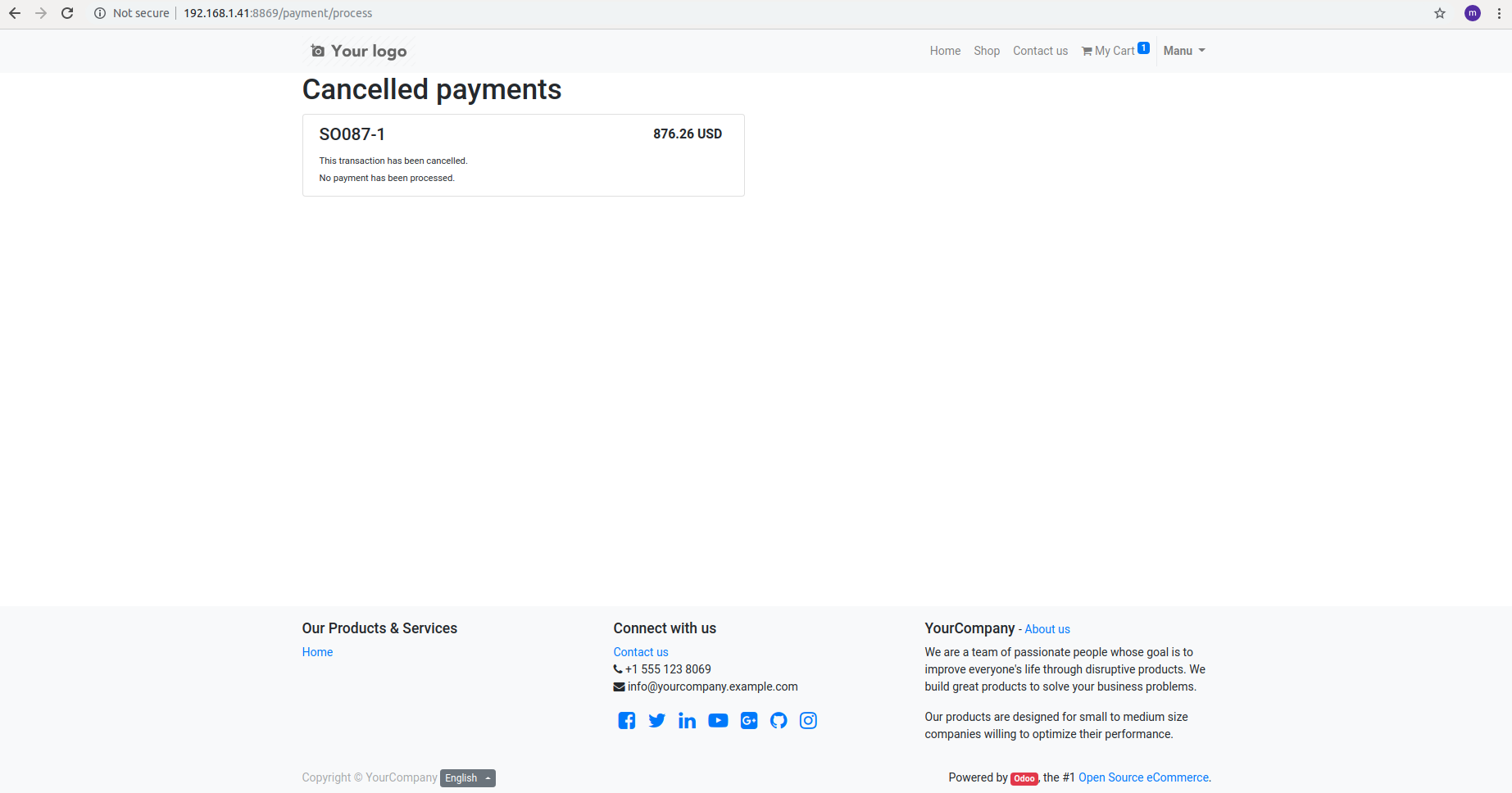Open the My Cart shopping cart
This screenshot has width=1512, height=793.
click(x=1115, y=51)
